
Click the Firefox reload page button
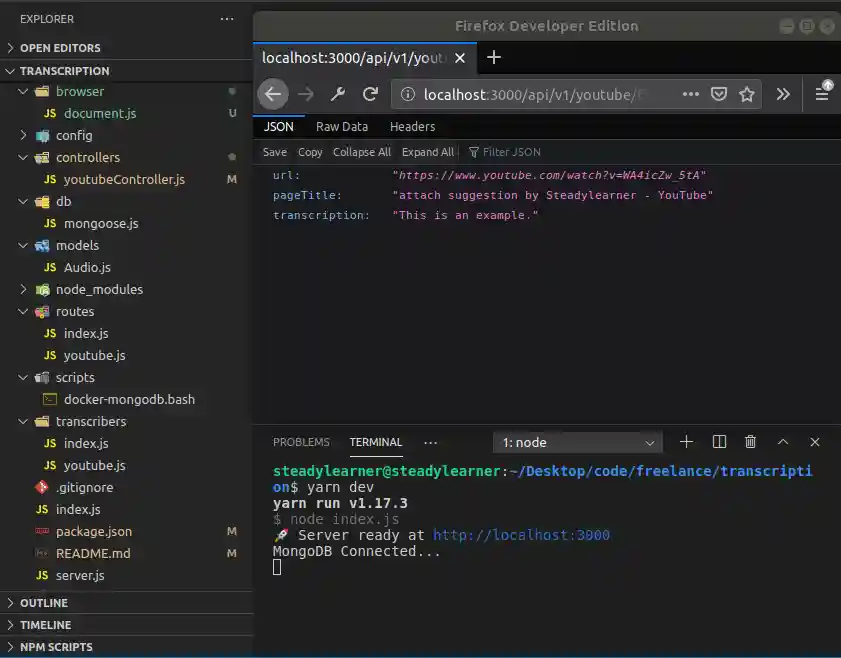[370, 94]
